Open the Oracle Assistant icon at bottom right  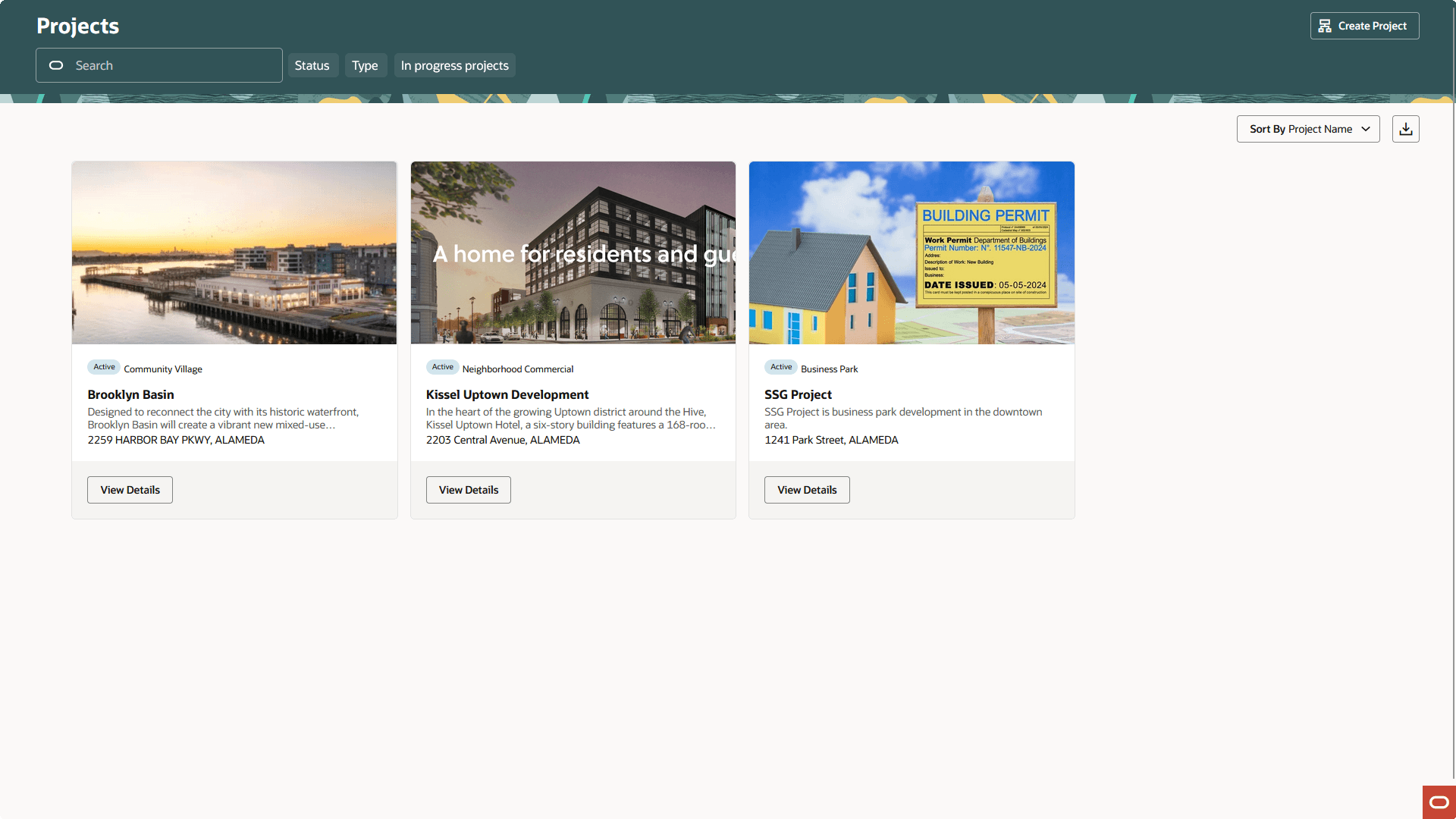[1438, 802]
